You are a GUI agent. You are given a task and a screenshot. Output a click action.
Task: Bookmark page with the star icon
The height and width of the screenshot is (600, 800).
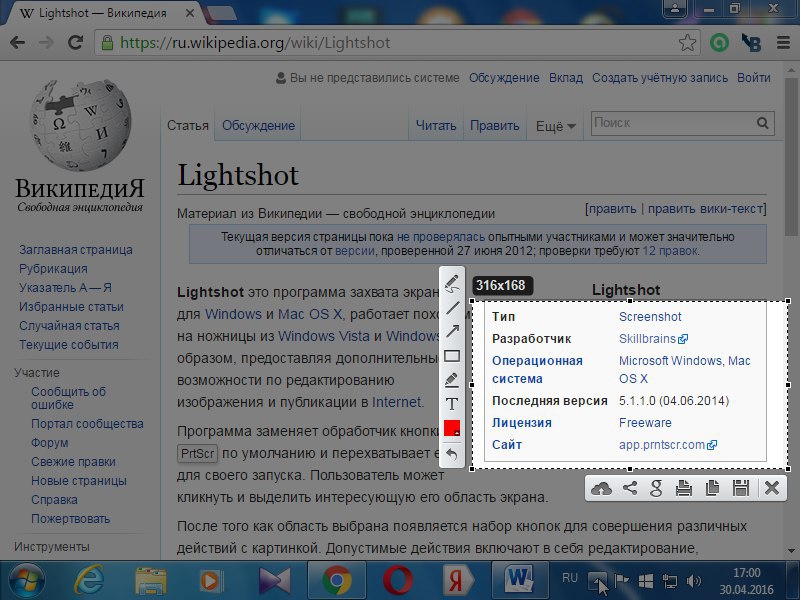click(x=687, y=43)
